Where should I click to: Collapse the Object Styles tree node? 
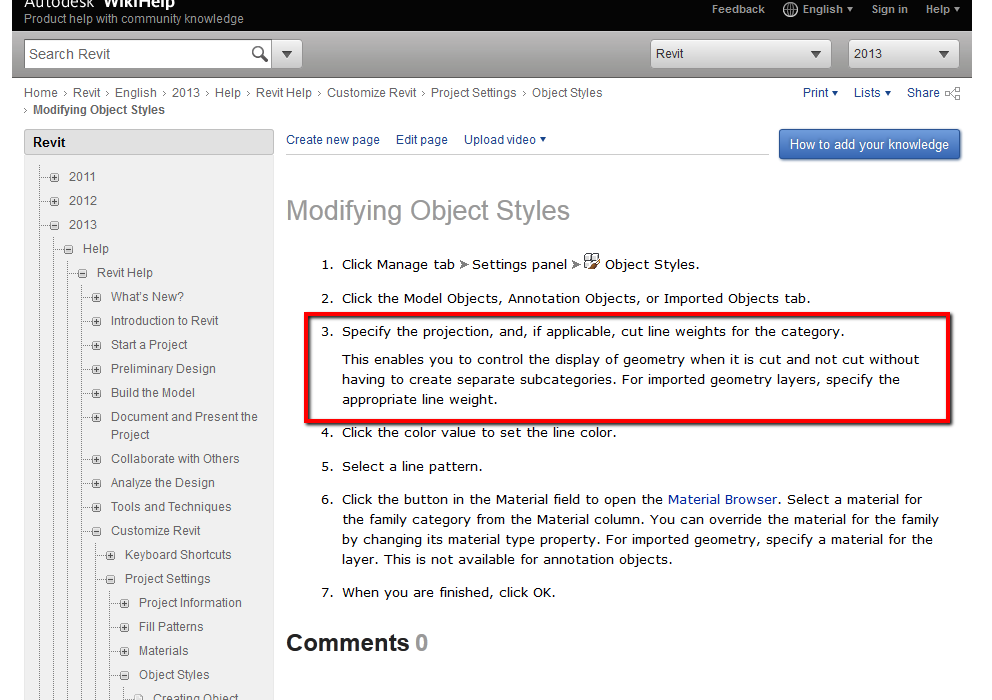point(124,676)
